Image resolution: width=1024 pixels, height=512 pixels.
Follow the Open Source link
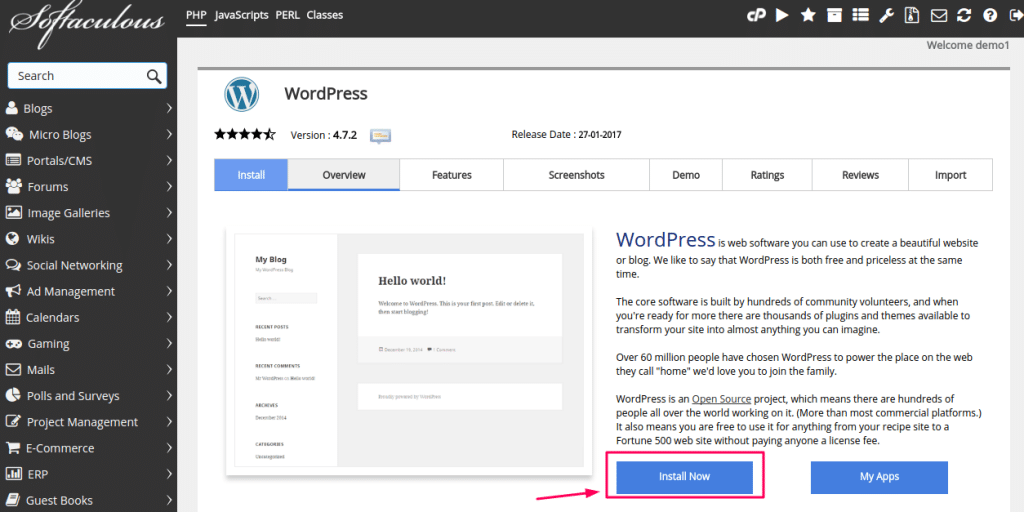point(721,398)
